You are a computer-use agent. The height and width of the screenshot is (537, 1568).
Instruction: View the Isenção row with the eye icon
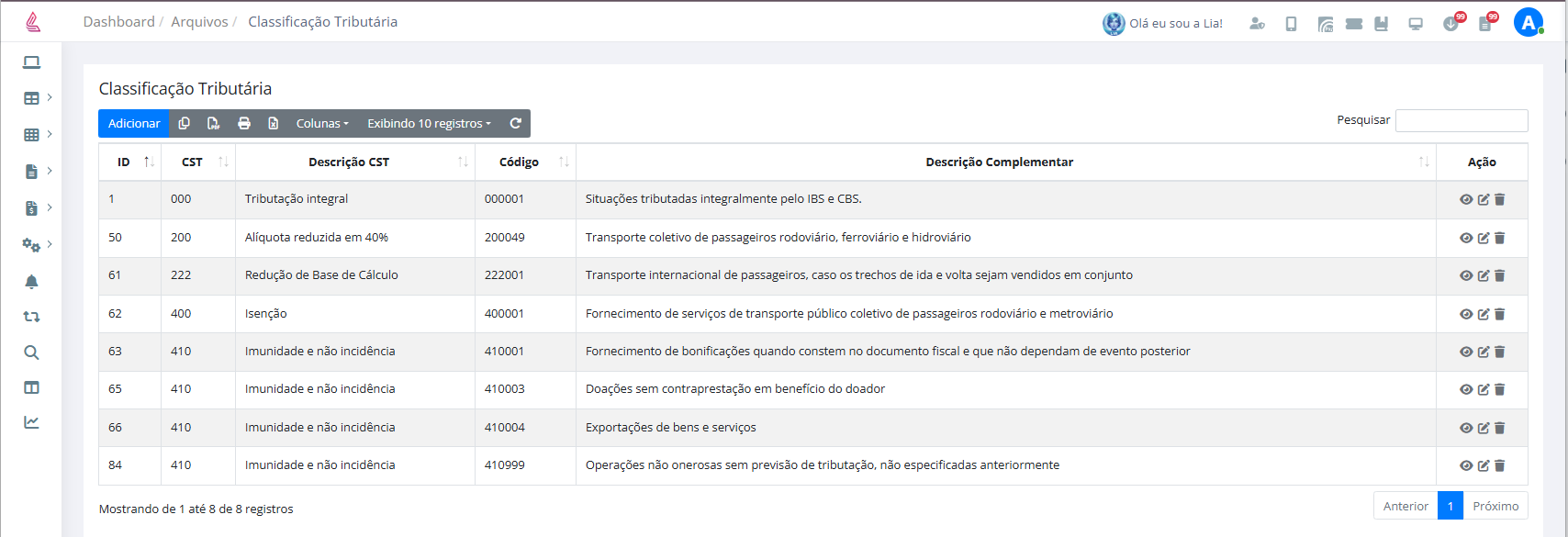click(1466, 314)
